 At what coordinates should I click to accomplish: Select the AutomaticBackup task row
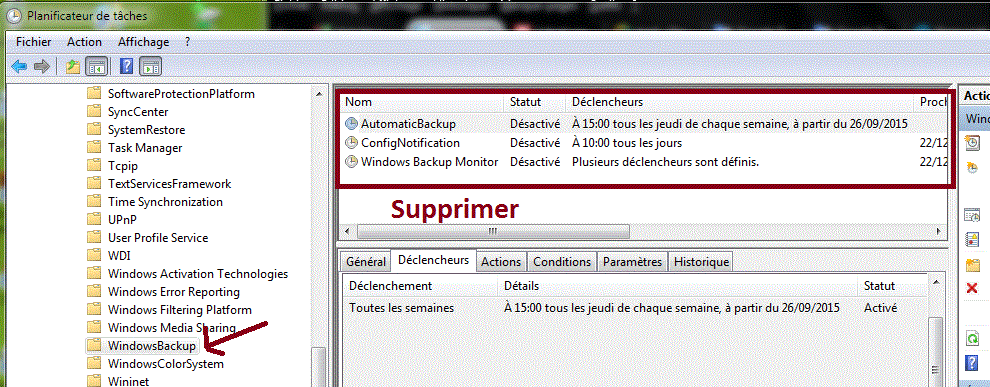pyautogui.click(x=644, y=124)
